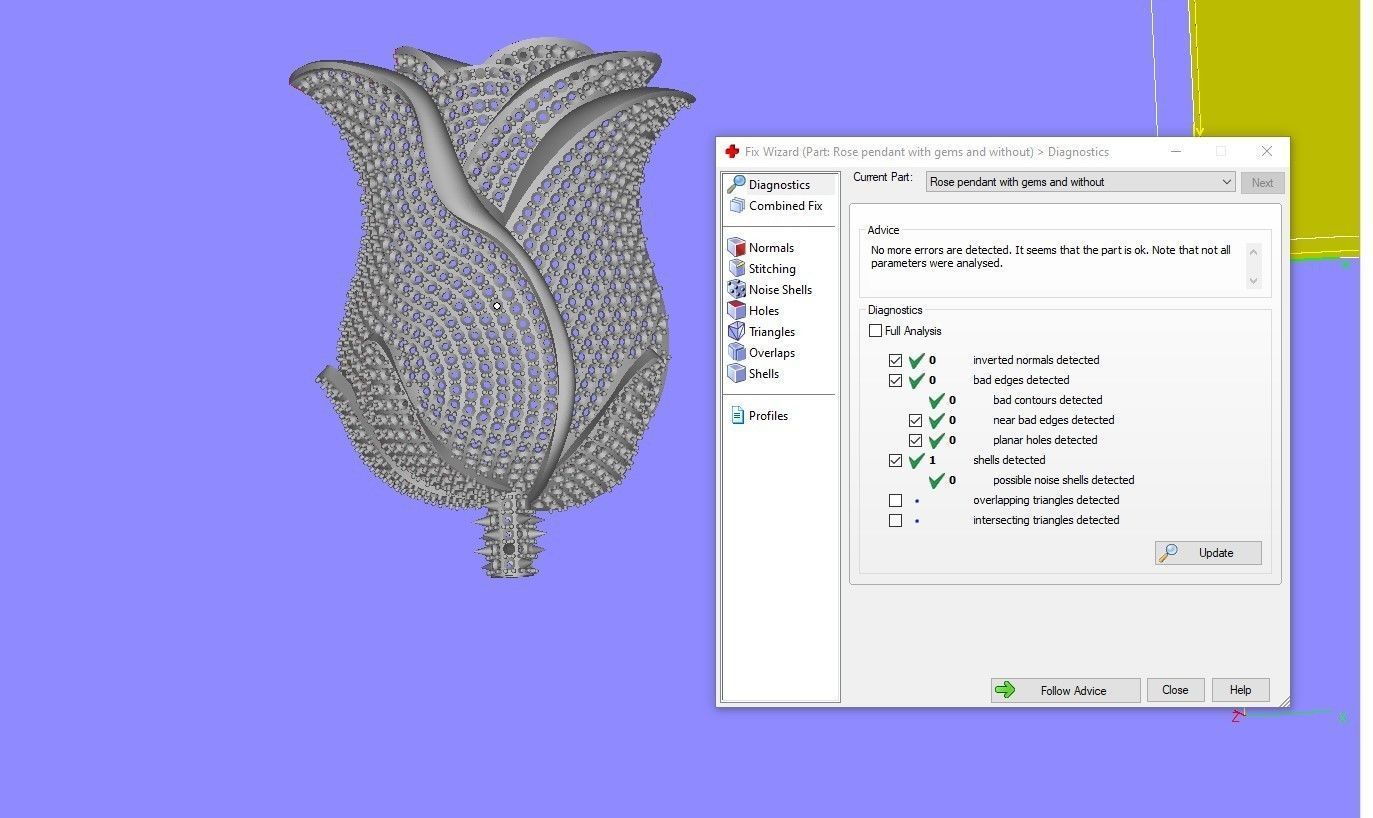
Task: Click green arrow on Follow Advice
Action: click(x=1006, y=690)
